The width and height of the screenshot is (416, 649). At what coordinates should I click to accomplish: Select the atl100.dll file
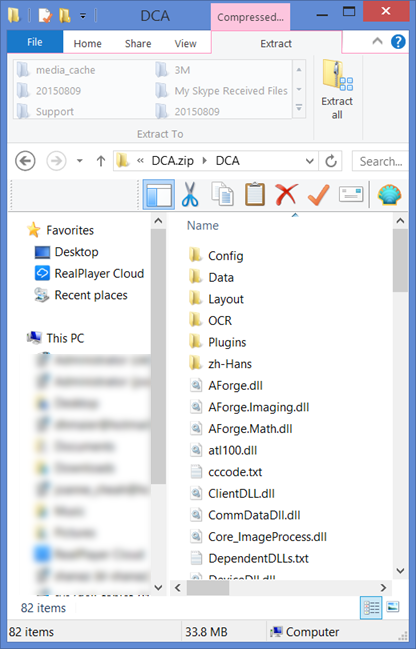[223, 450]
